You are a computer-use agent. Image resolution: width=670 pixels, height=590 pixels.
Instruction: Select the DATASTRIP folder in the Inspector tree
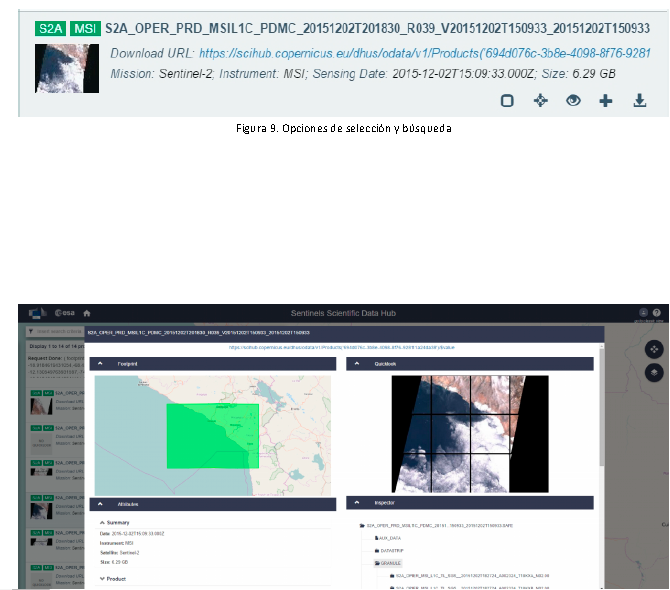(x=389, y=551)
